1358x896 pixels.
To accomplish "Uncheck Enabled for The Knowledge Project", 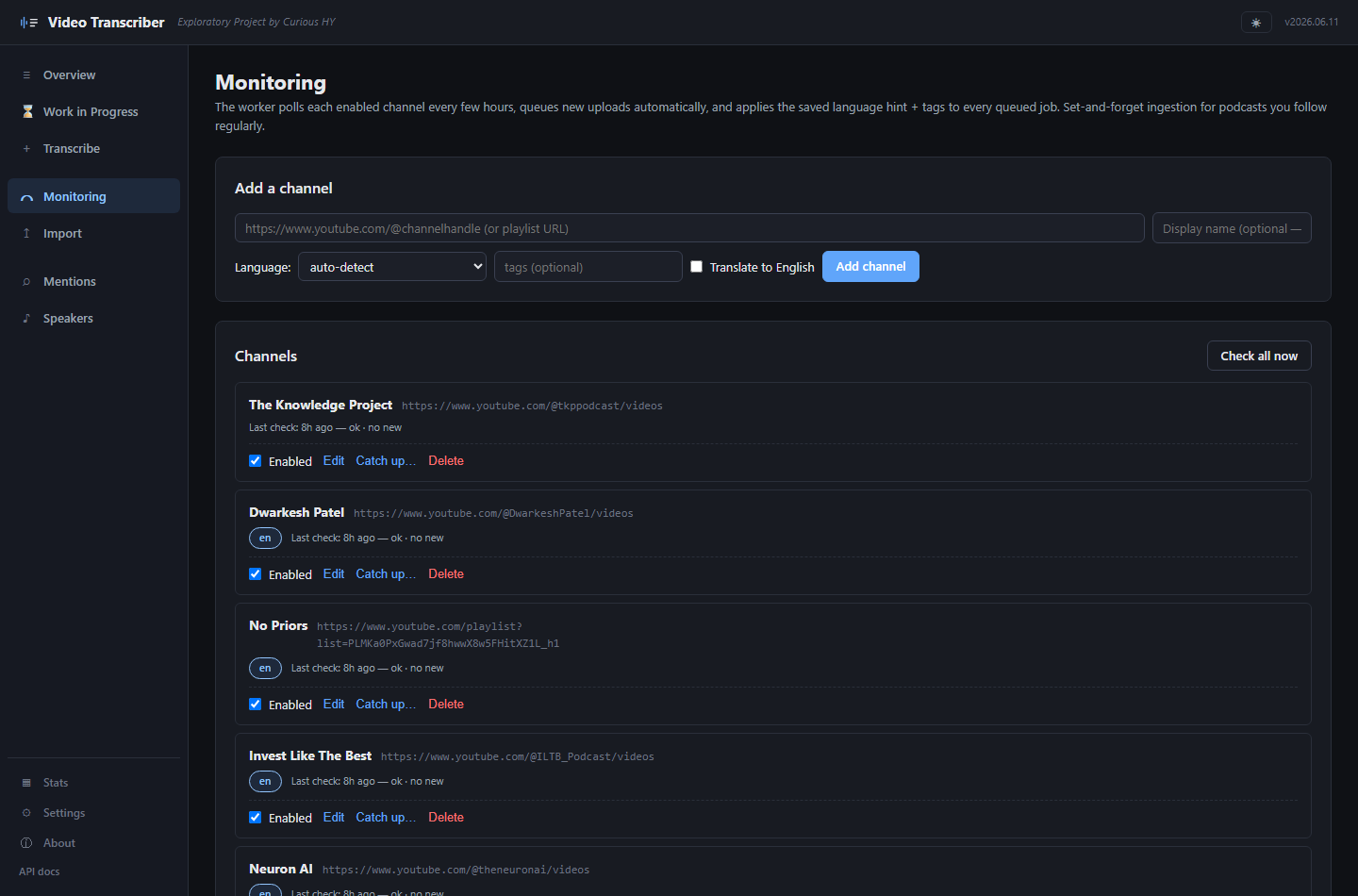I will [255, 461].
